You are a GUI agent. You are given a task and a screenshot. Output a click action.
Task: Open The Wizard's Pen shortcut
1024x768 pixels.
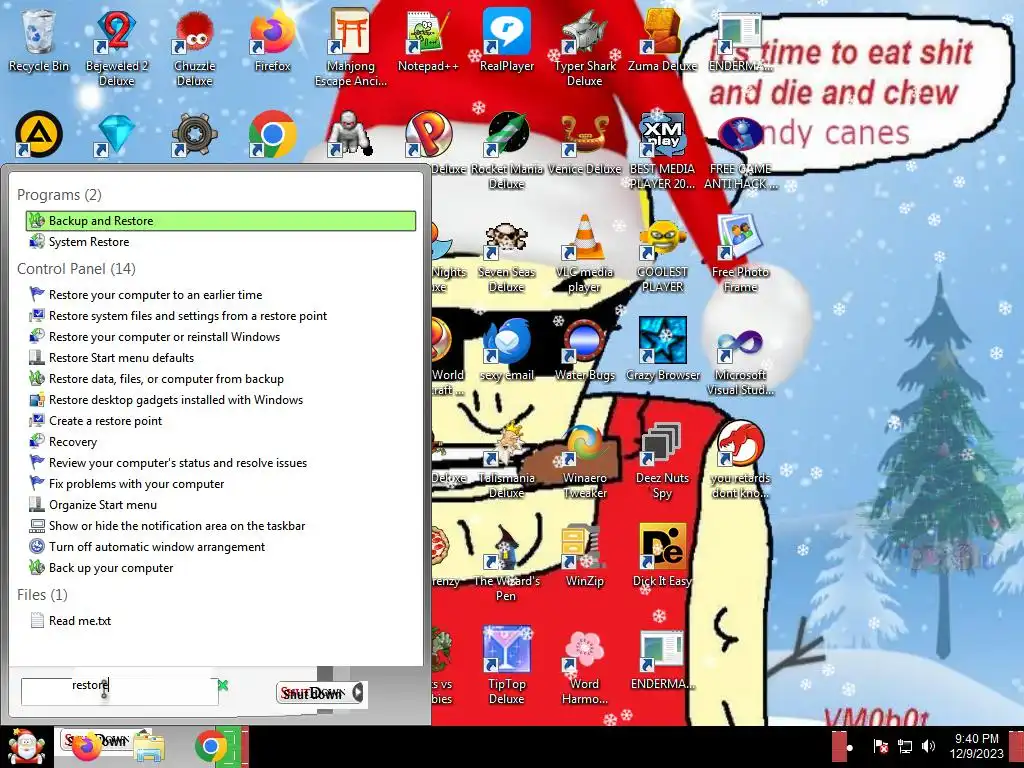(507, 562)
